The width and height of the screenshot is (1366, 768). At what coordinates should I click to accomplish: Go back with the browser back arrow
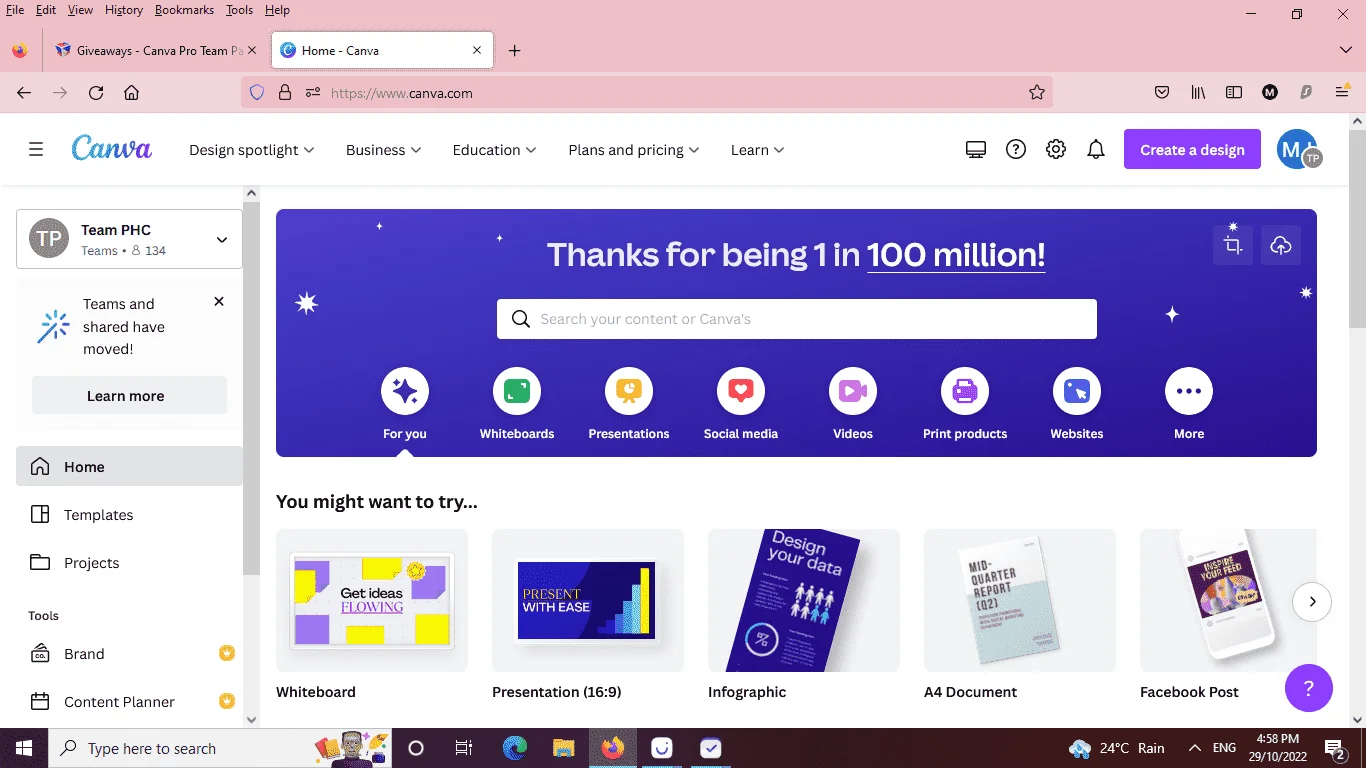click(24, 93)
